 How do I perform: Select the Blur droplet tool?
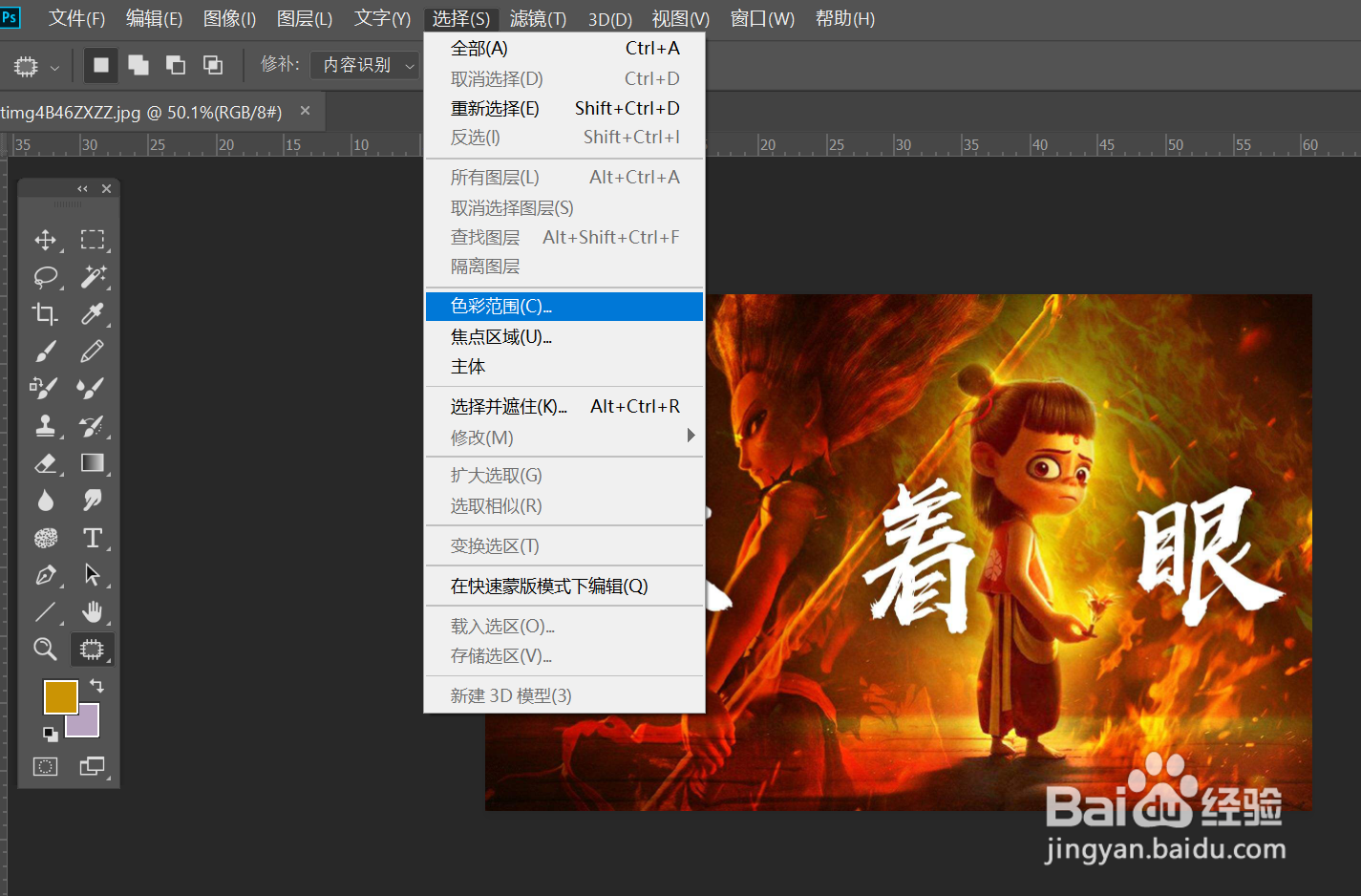click(x=45, y=501)
